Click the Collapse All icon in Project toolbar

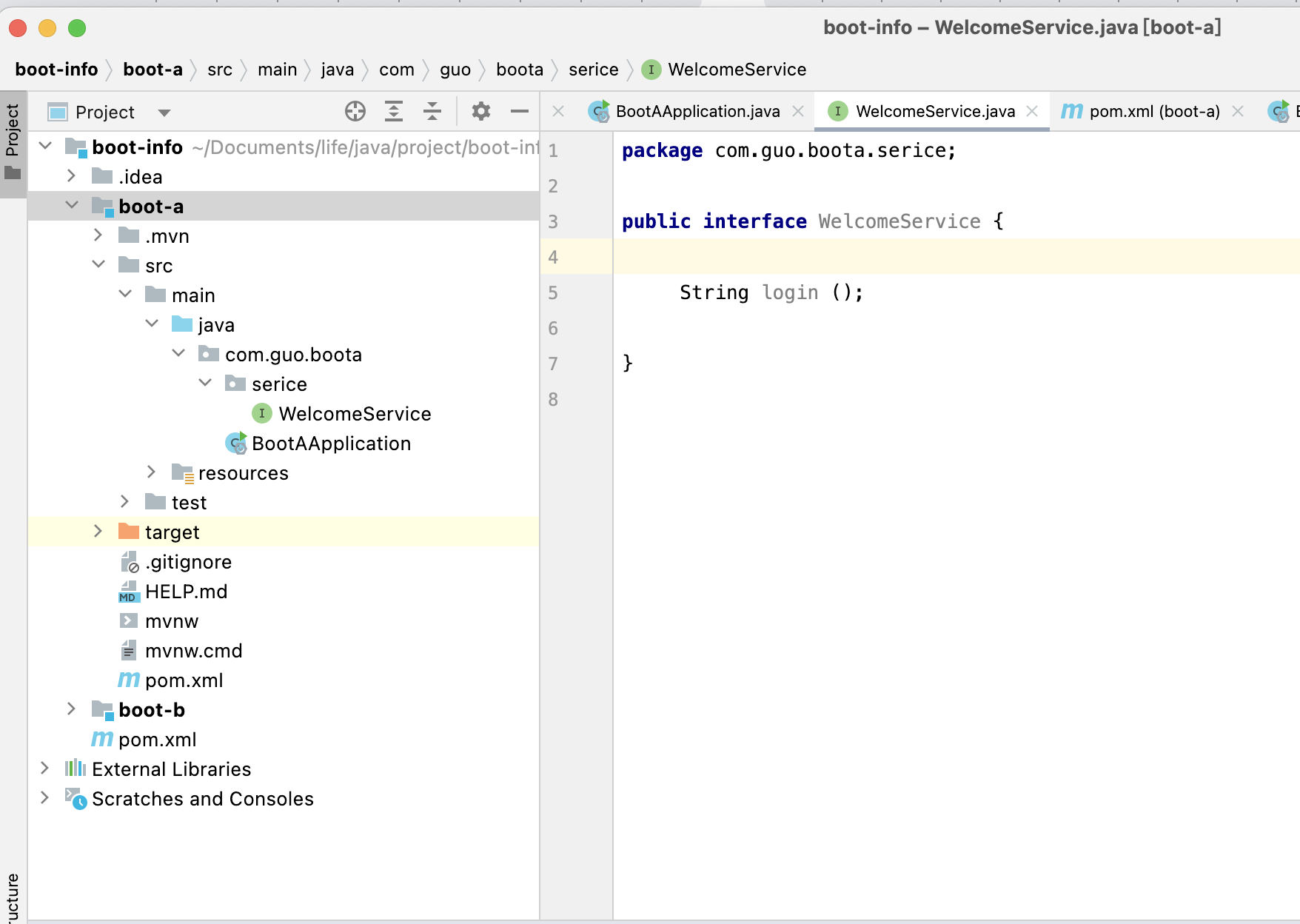coord(432,112)
